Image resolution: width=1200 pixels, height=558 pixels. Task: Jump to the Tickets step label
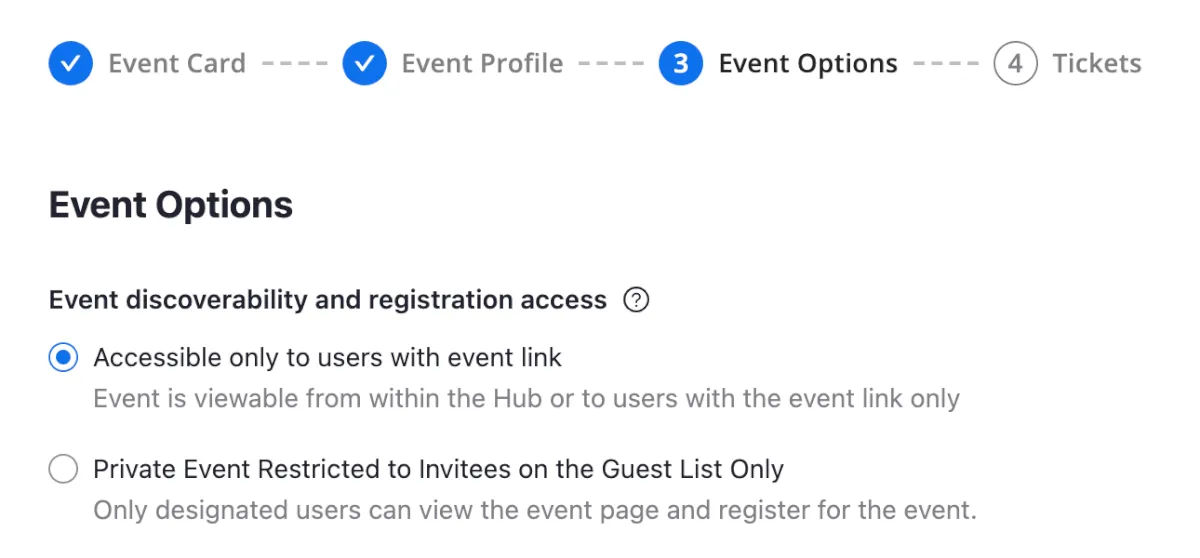coord(1097,64)
